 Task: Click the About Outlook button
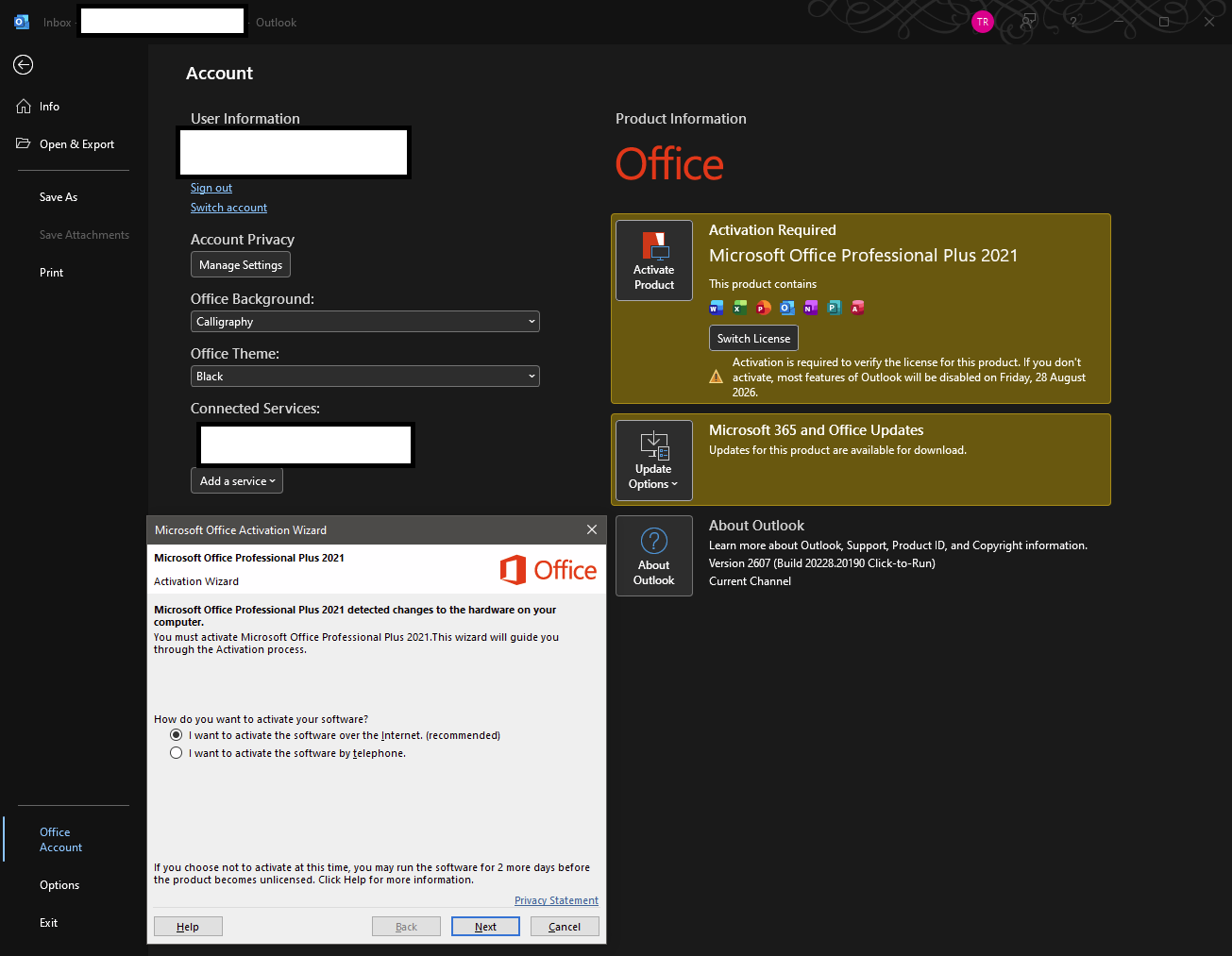click(x=654, y=556)
